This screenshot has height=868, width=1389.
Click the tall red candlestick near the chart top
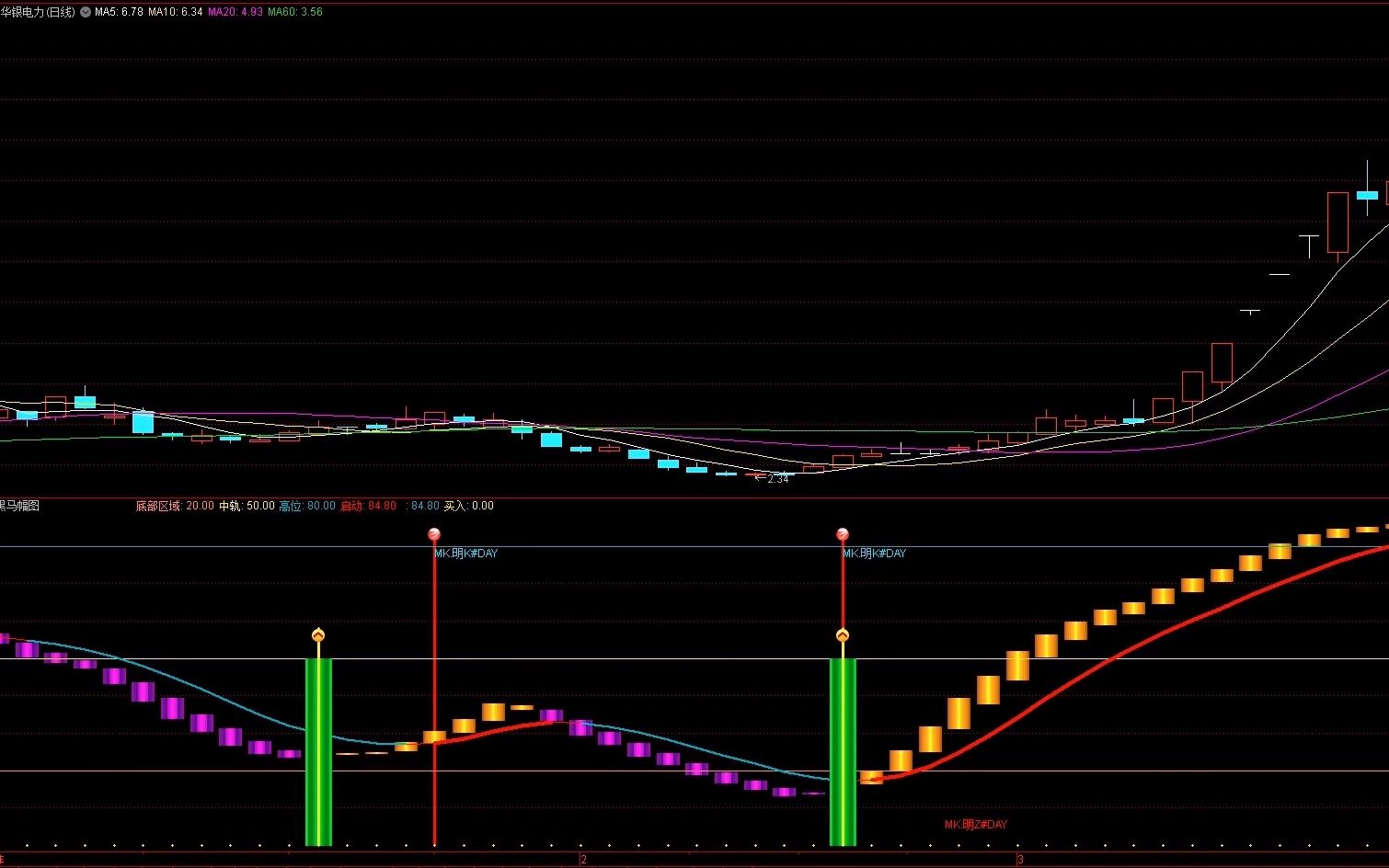pos(1337,223)
